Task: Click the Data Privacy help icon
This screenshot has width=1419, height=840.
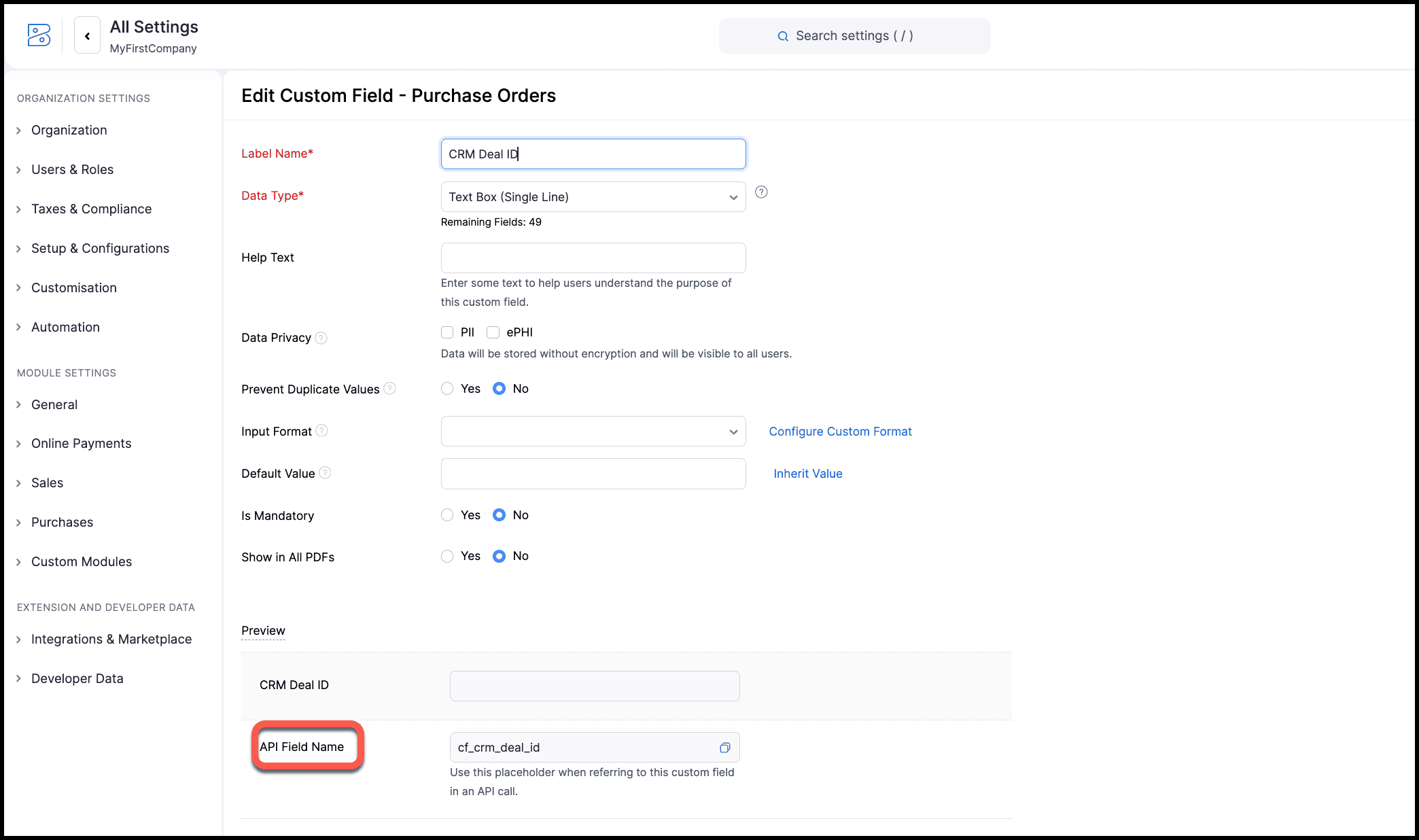Action: [321, 338]
